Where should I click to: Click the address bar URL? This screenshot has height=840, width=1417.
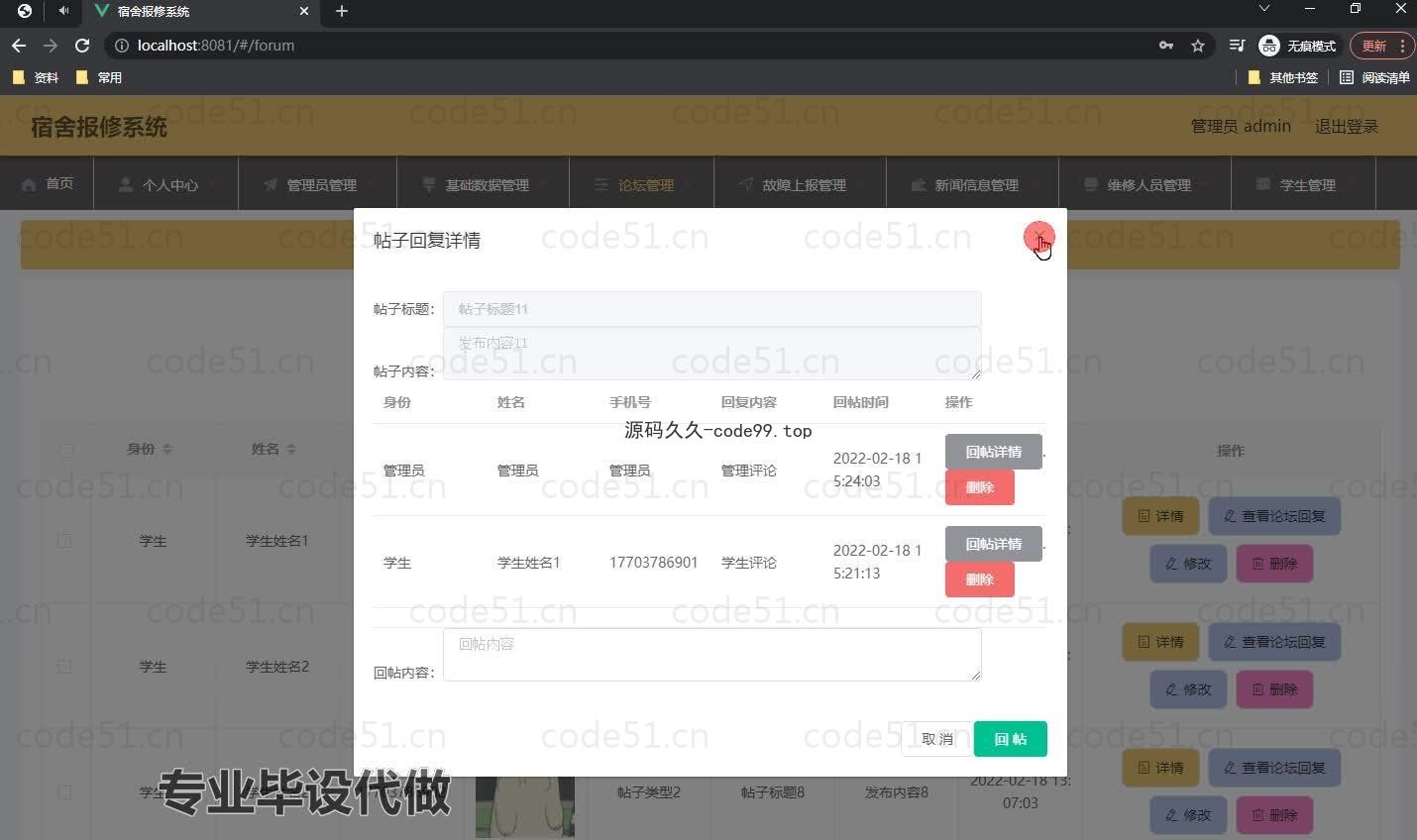pos(216,46)
